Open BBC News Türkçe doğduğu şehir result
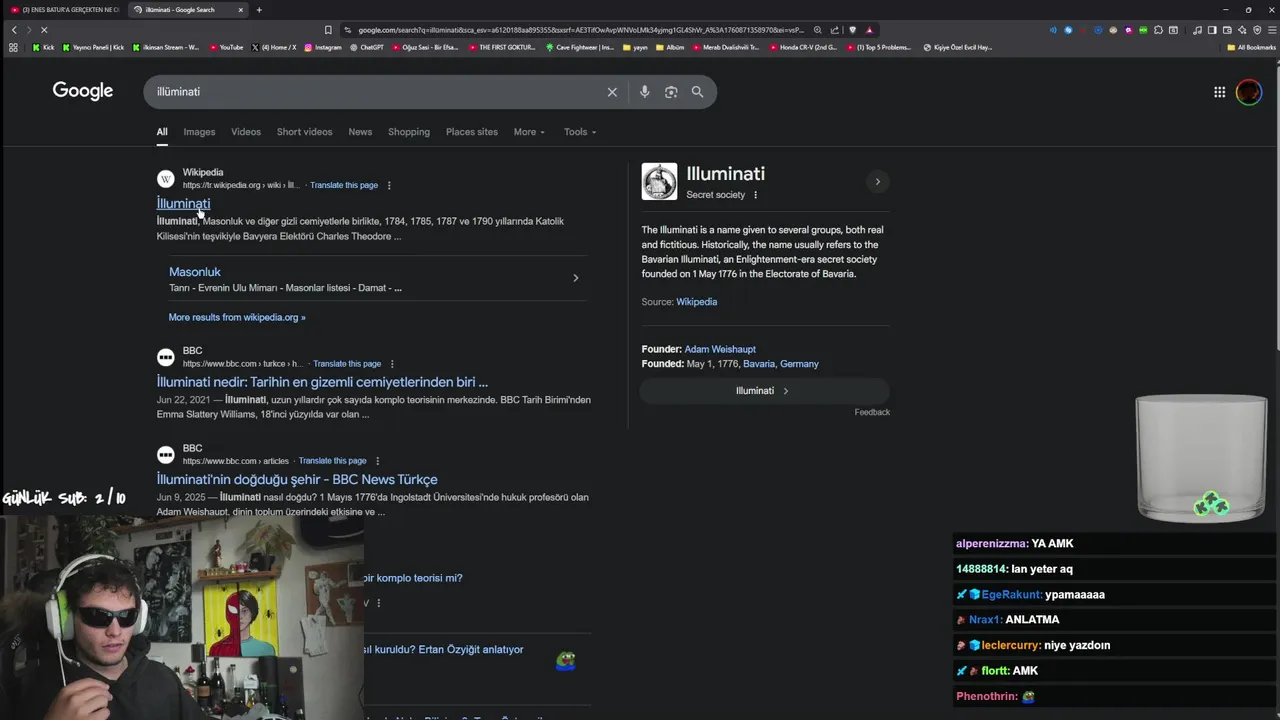 tap(297, 479)
